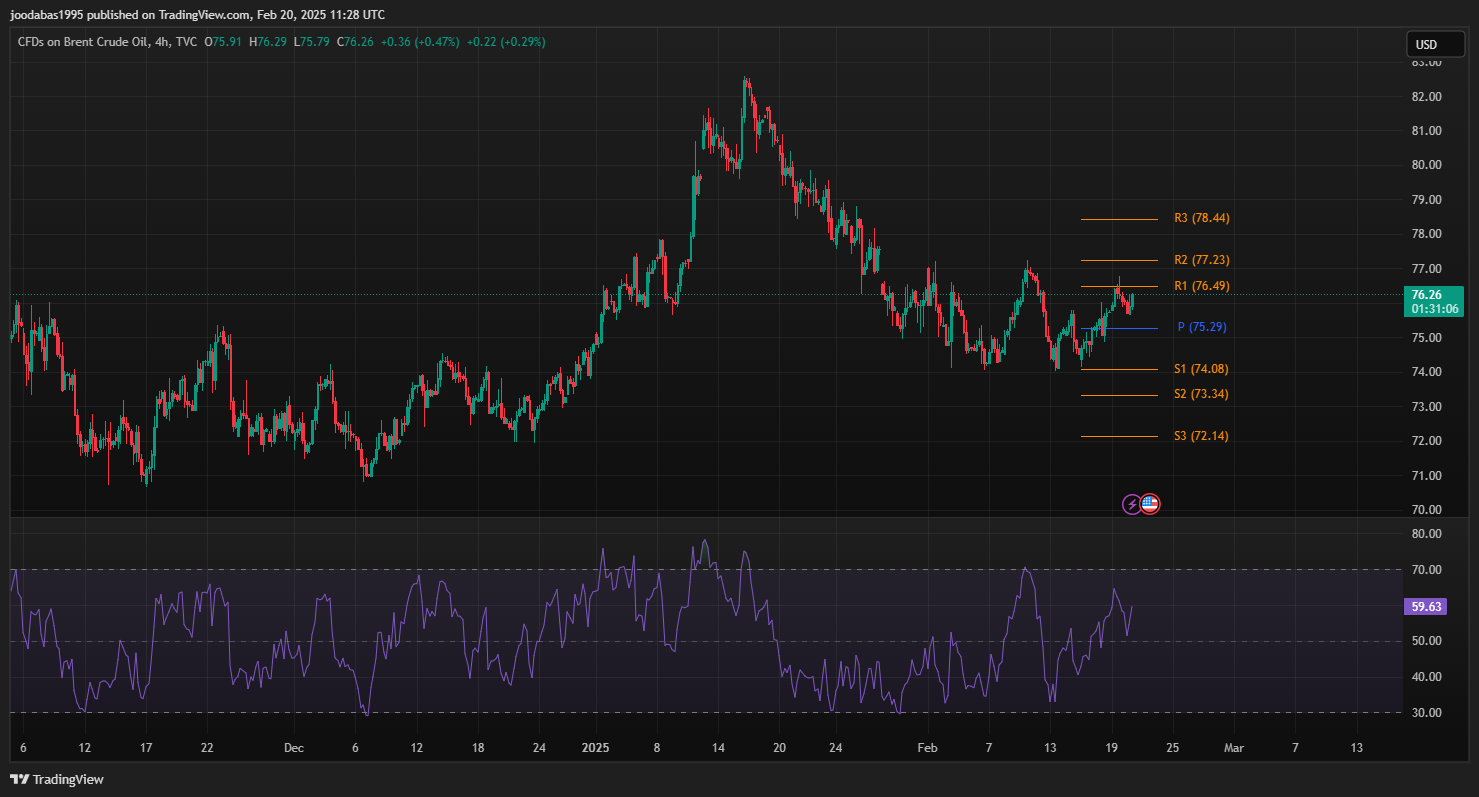Screen dimensions: 1479x797
Task: Click the US flag economic event icon
Action: (1150, 504)
